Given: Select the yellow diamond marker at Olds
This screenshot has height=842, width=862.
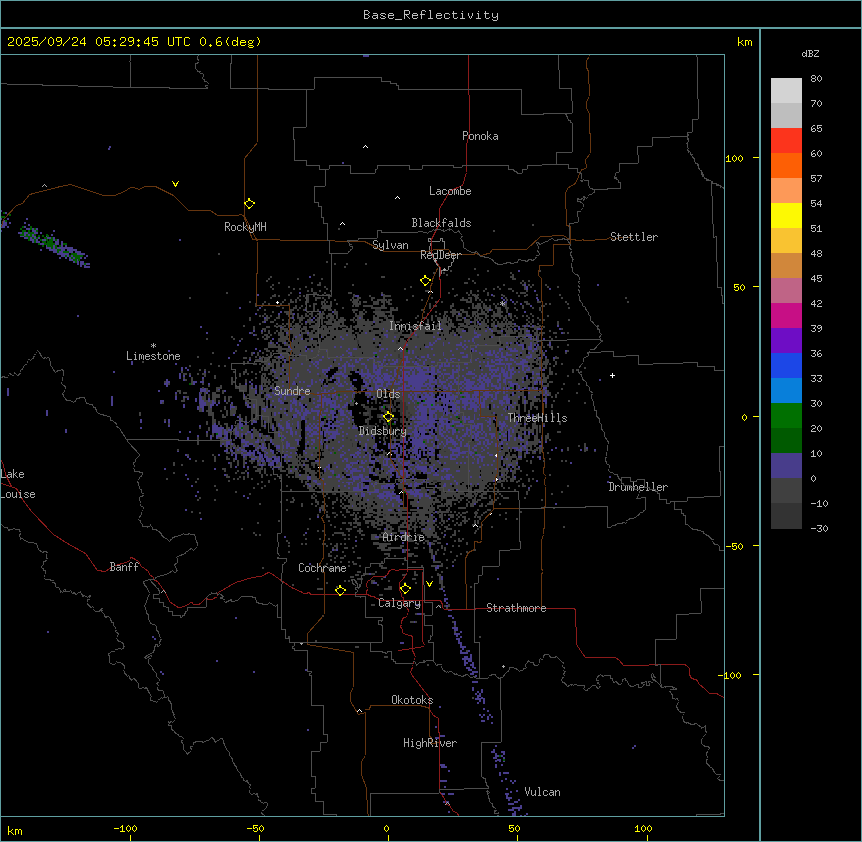Looking at the screenshot, I should point(388,417).
